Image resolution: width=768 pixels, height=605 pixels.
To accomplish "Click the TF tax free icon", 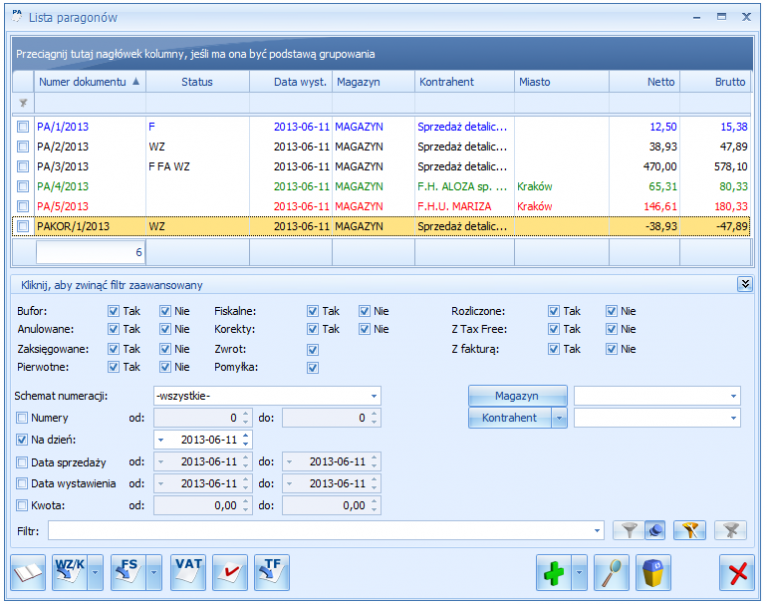I will point(272,572).
